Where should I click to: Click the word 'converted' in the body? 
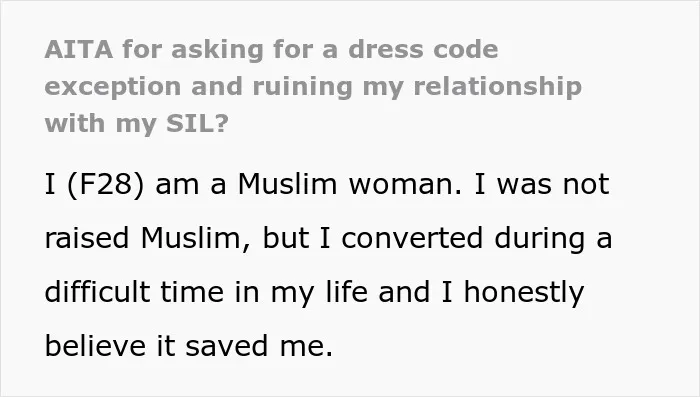(x=412, y=238)
